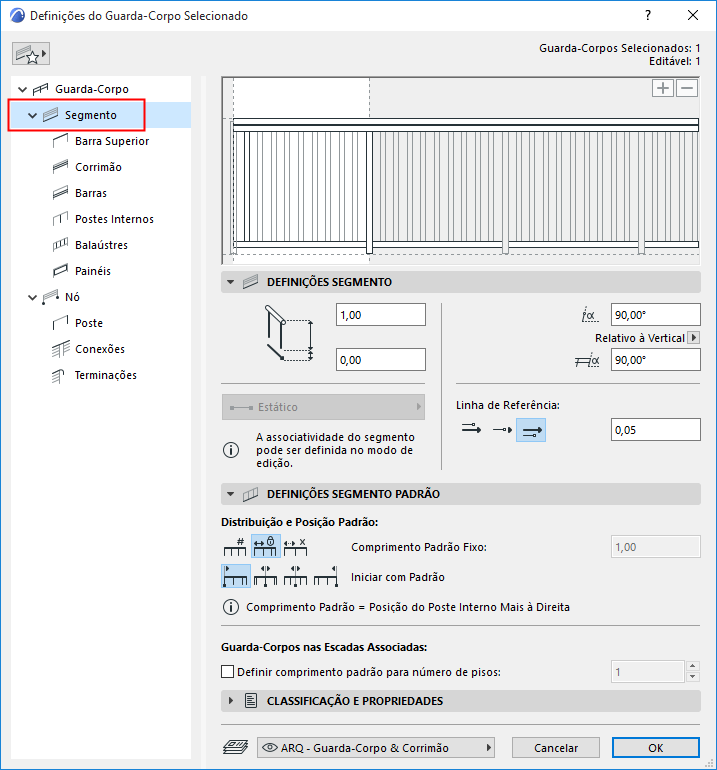The width and height of the screenshot is (717, 770).
Task: Select Poste in the tree
Action: click(x=89, y=323)
